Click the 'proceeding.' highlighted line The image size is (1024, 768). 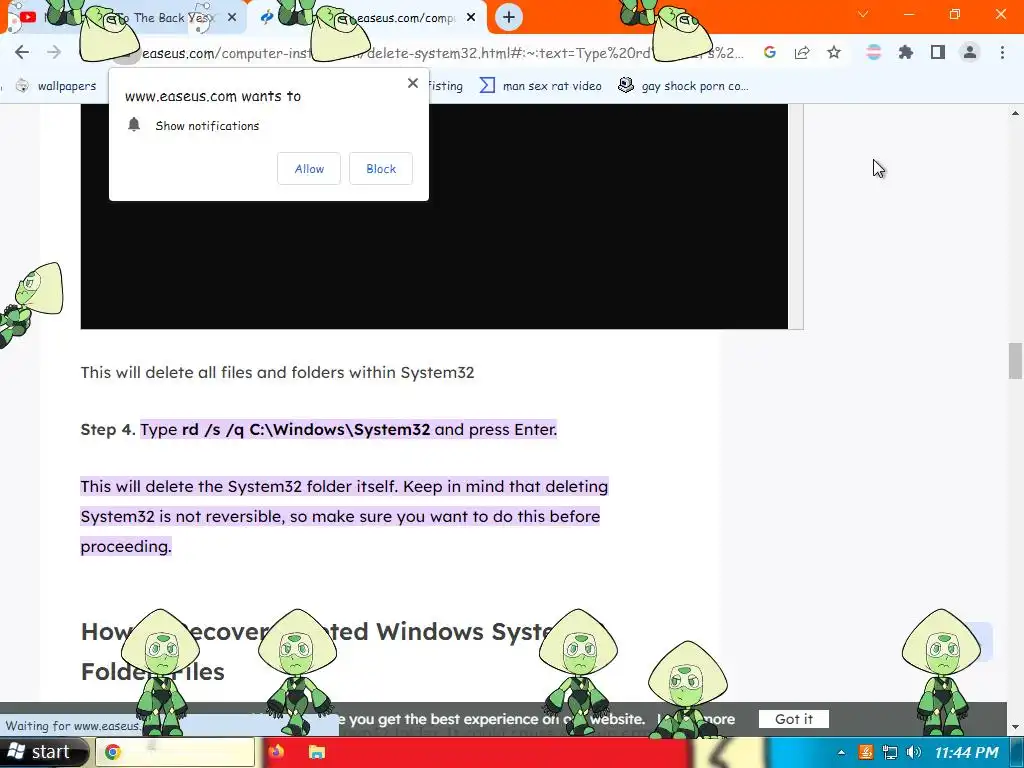126,546
